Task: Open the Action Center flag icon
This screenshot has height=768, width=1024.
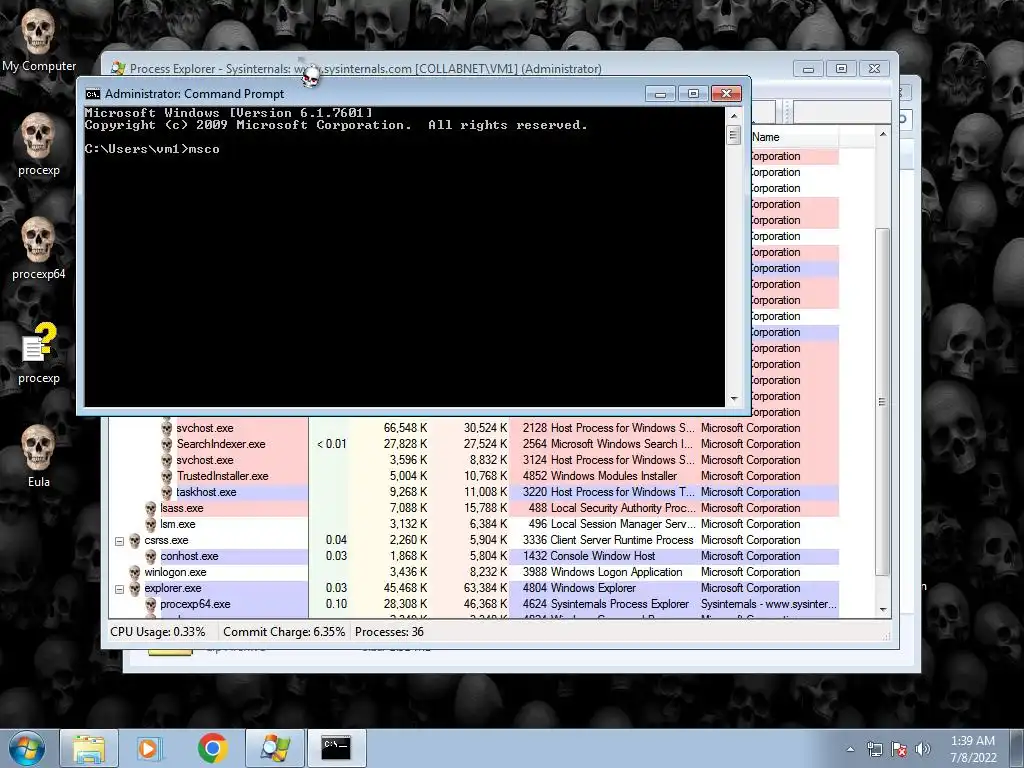Action: [x=899, y=749]
